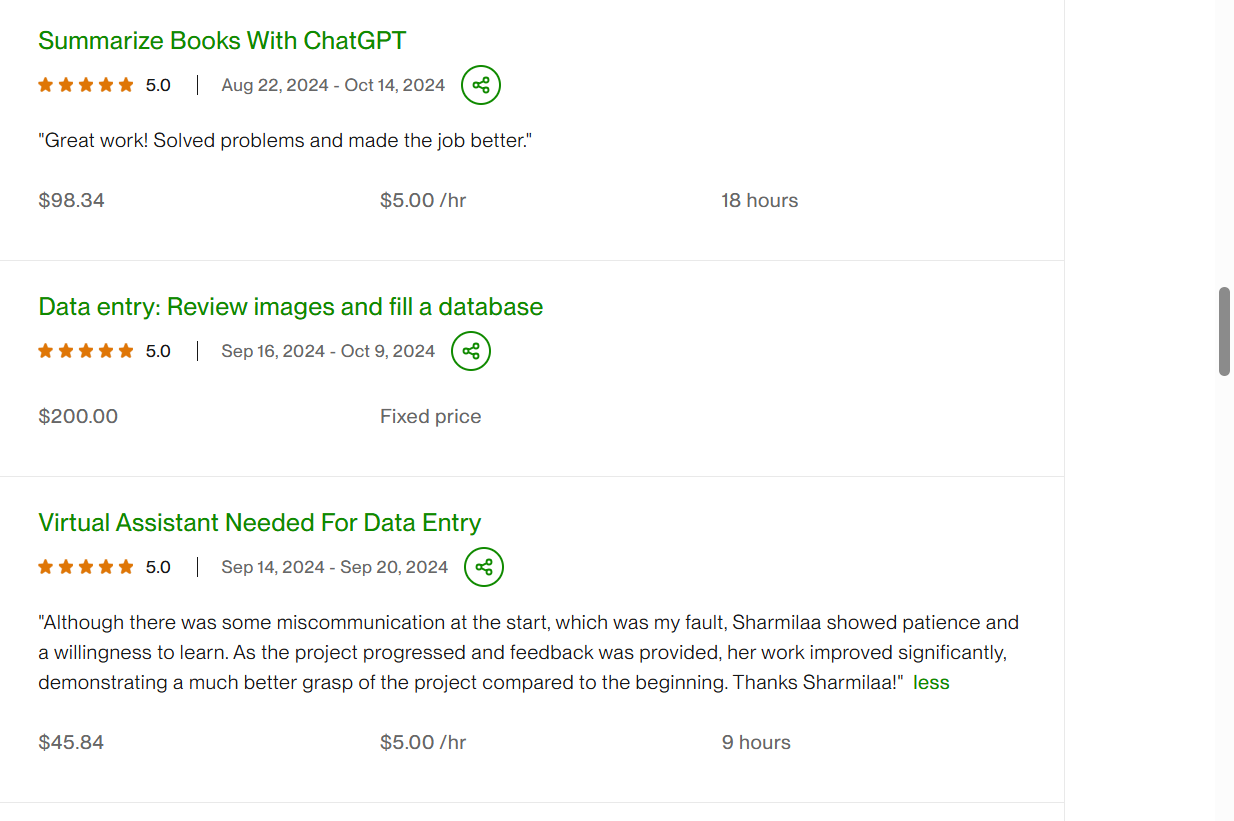1234x821 pixels.
Task: Click the Sep 14 - Sep 20, 2024 dates
Action: coord(334,567)
